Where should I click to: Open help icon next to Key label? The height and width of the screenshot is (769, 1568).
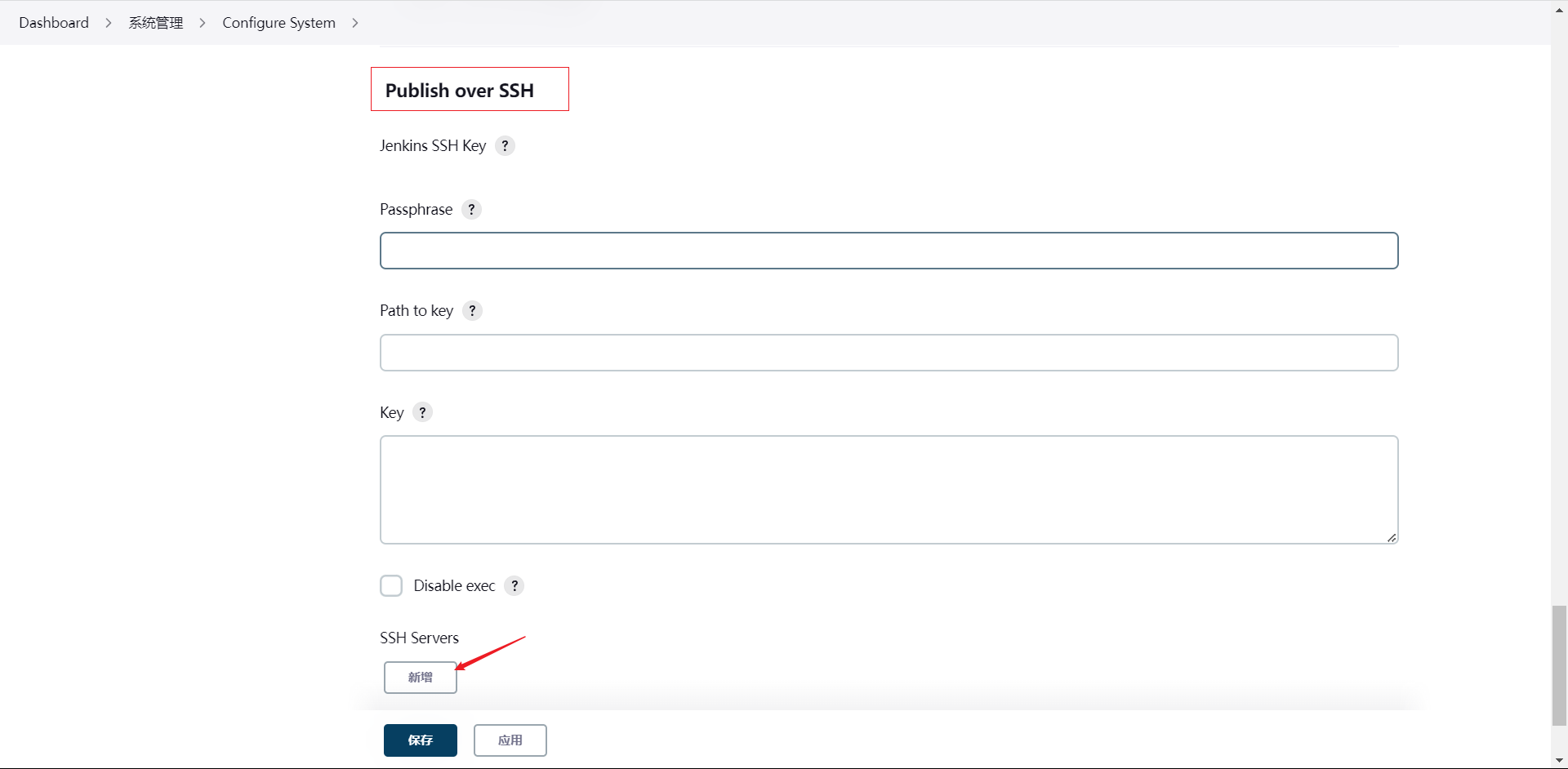[422, 412]
